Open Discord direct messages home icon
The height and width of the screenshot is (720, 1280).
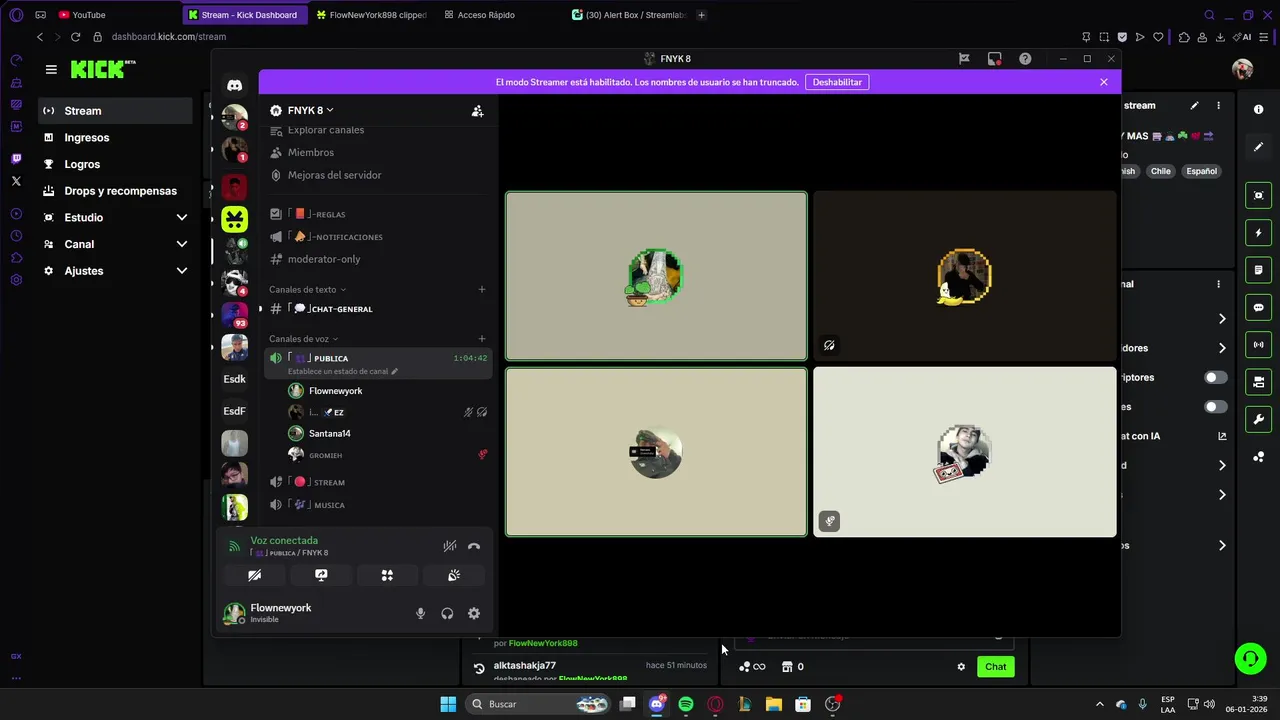coord(234,85)
